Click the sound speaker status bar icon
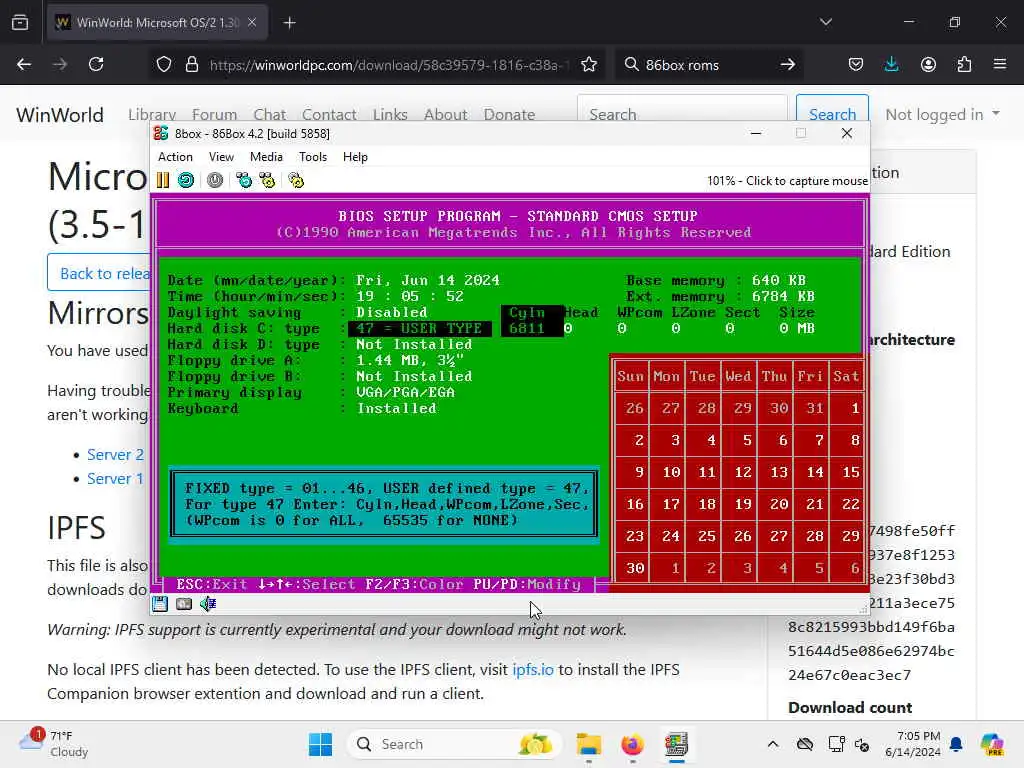 point(208,604)
